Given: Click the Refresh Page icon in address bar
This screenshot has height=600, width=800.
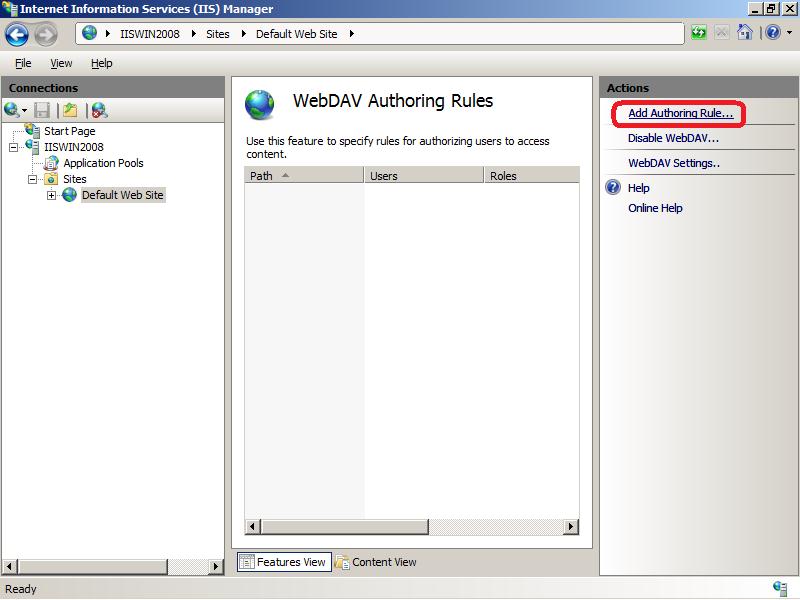Looking at the screenshot, I should coord(699,33).
